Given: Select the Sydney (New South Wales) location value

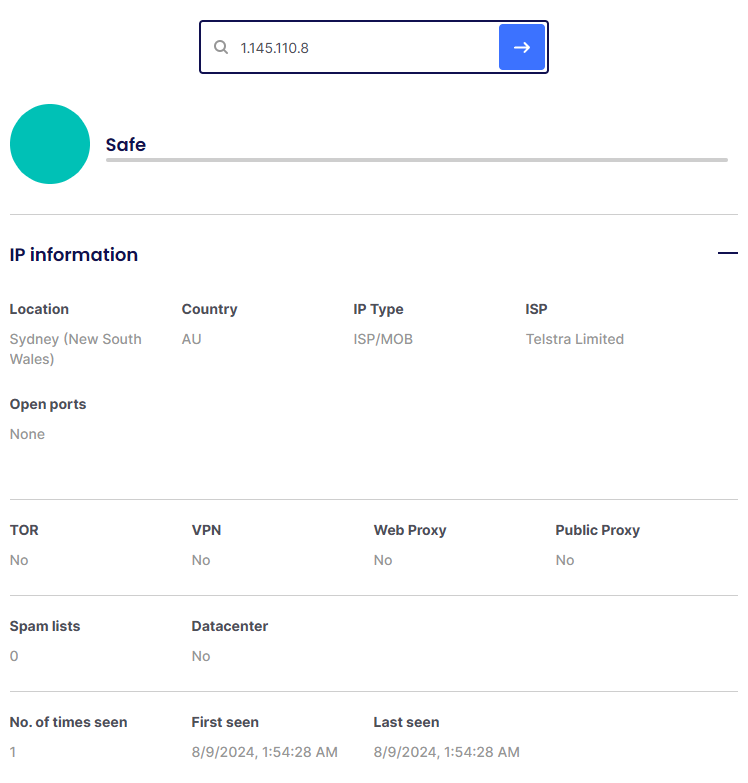Looking at the screenshot, I should 75,349.
